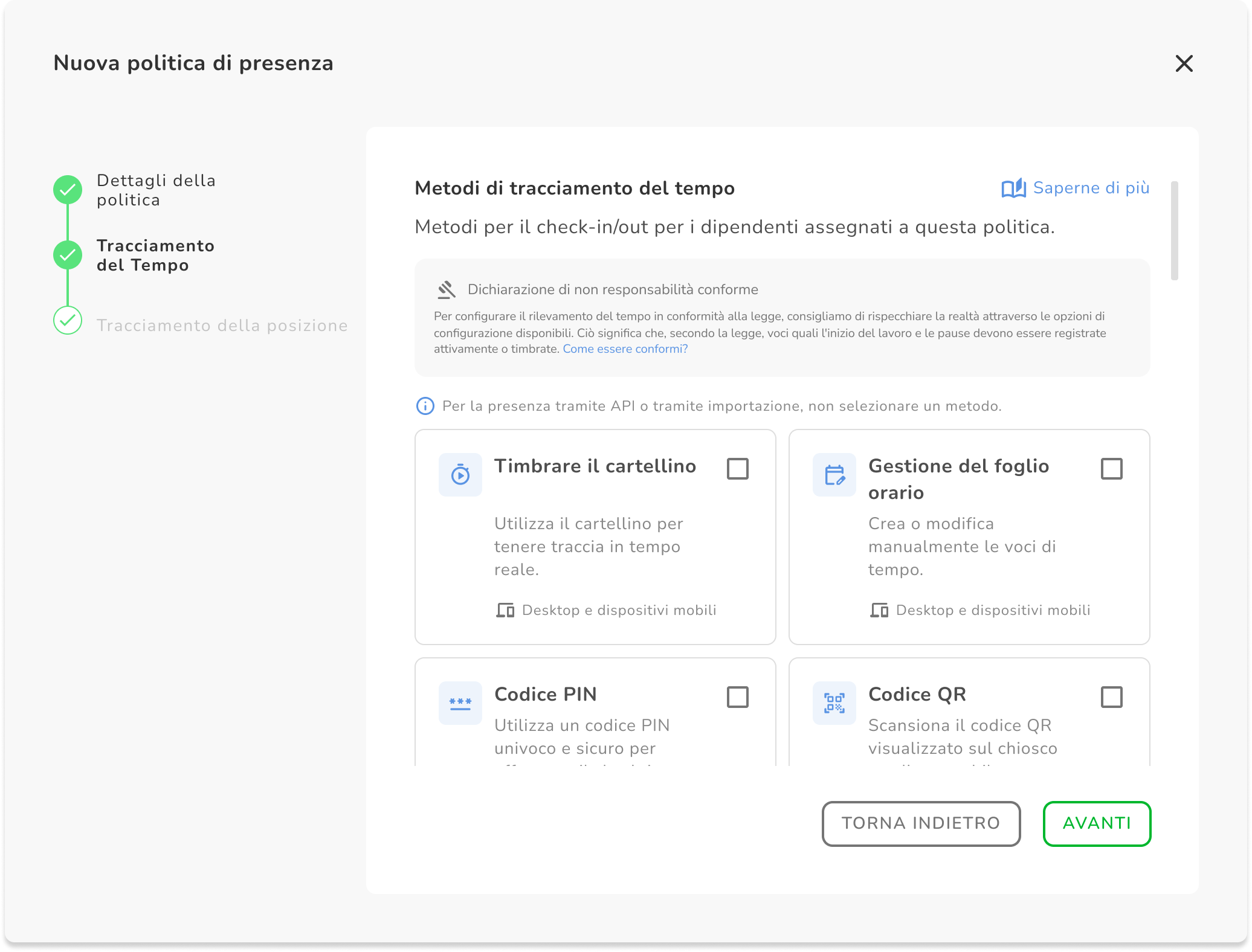Click the blue info circle icon

pos(425,406)
